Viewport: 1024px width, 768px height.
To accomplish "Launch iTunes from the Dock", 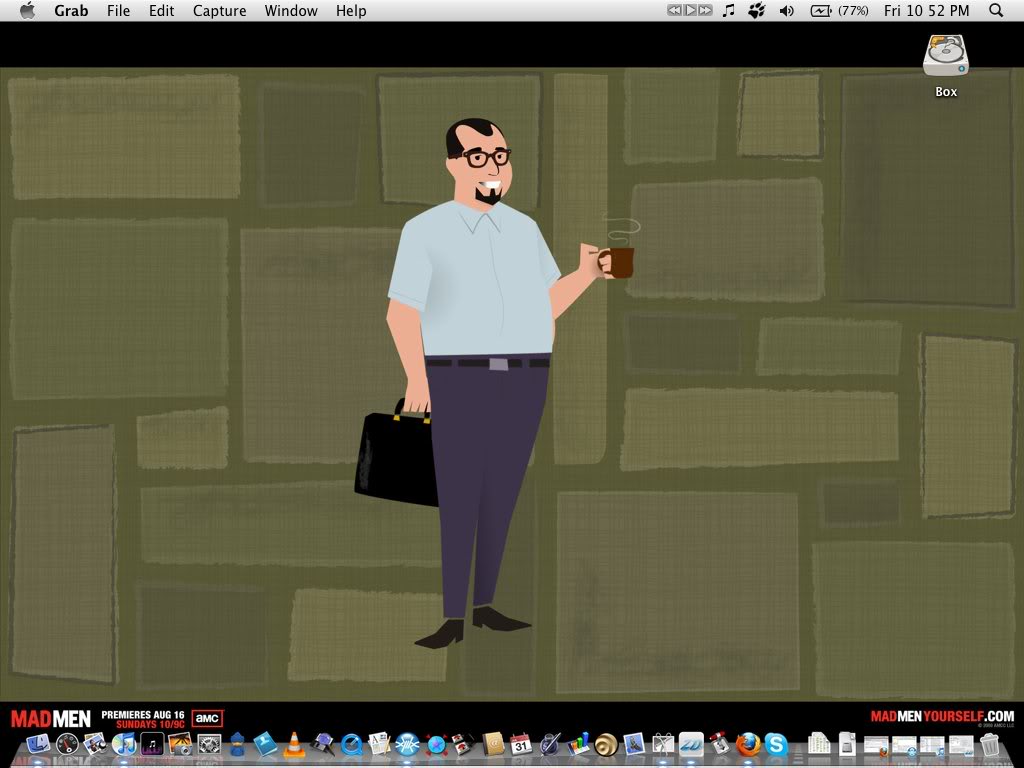I will coord(123,744).
